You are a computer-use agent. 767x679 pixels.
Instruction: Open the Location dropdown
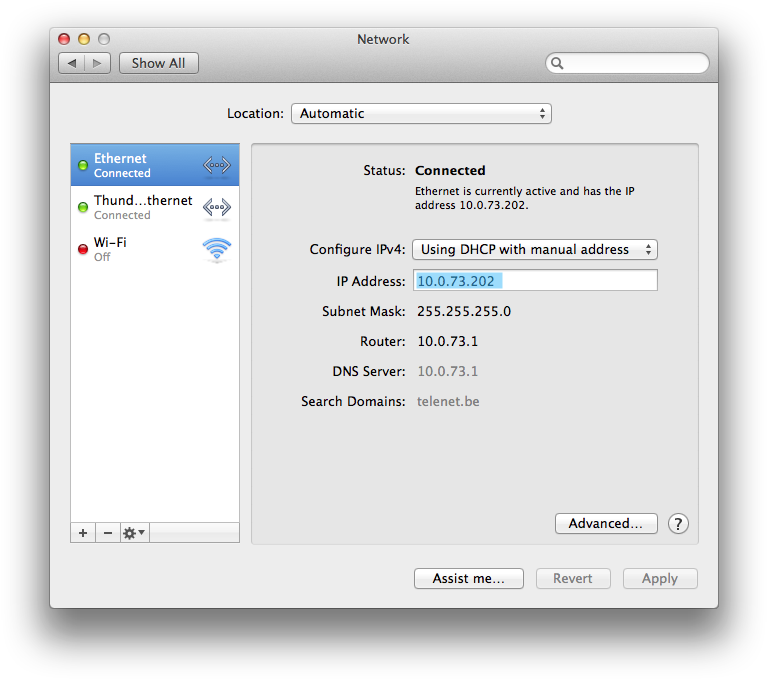[421, 113]
